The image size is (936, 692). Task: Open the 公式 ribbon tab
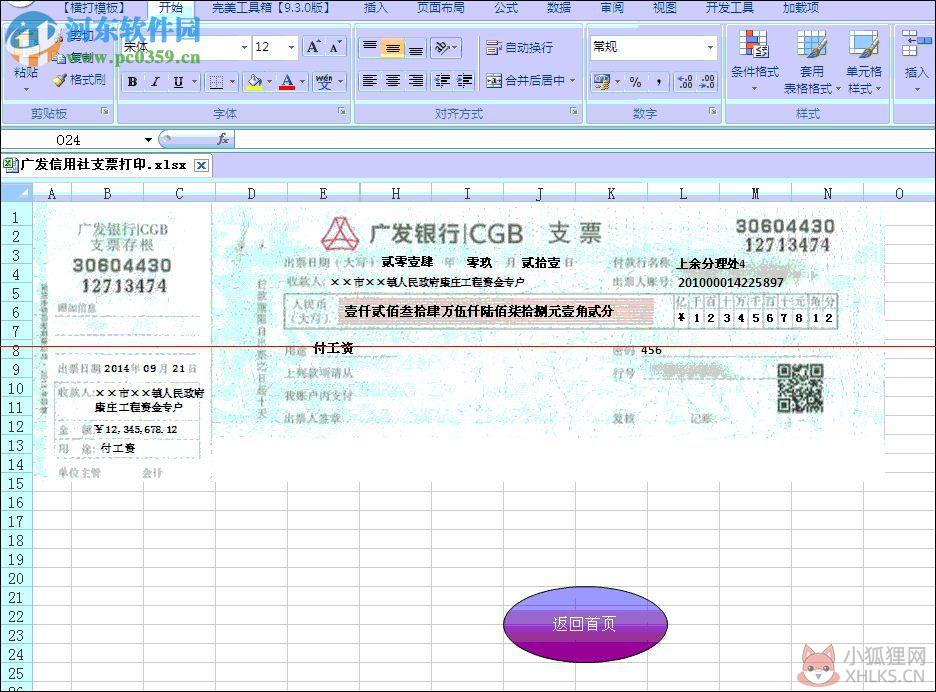click(506, 8)
